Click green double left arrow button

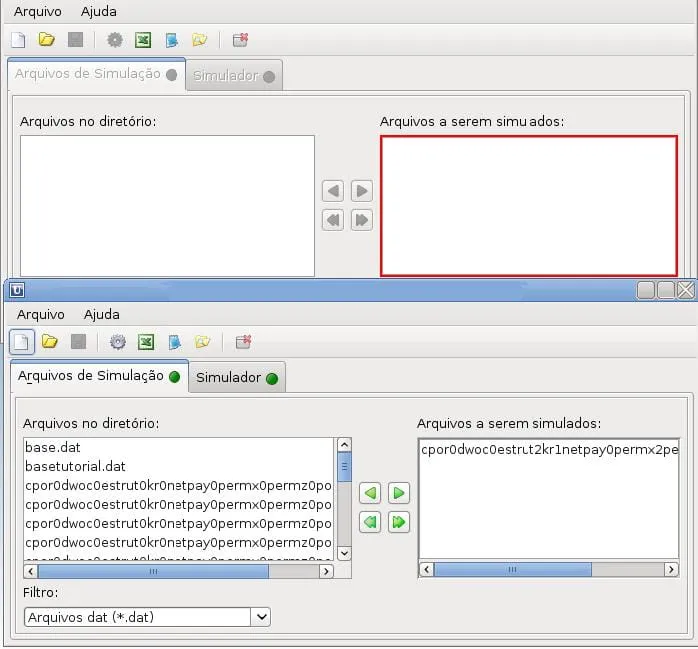click(370, 522)
